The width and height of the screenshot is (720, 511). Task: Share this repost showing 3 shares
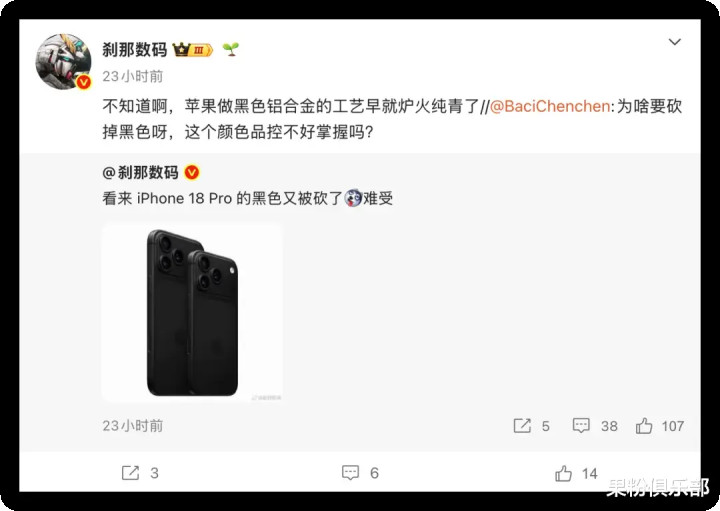pyautogui.click(x=140, y=473)
